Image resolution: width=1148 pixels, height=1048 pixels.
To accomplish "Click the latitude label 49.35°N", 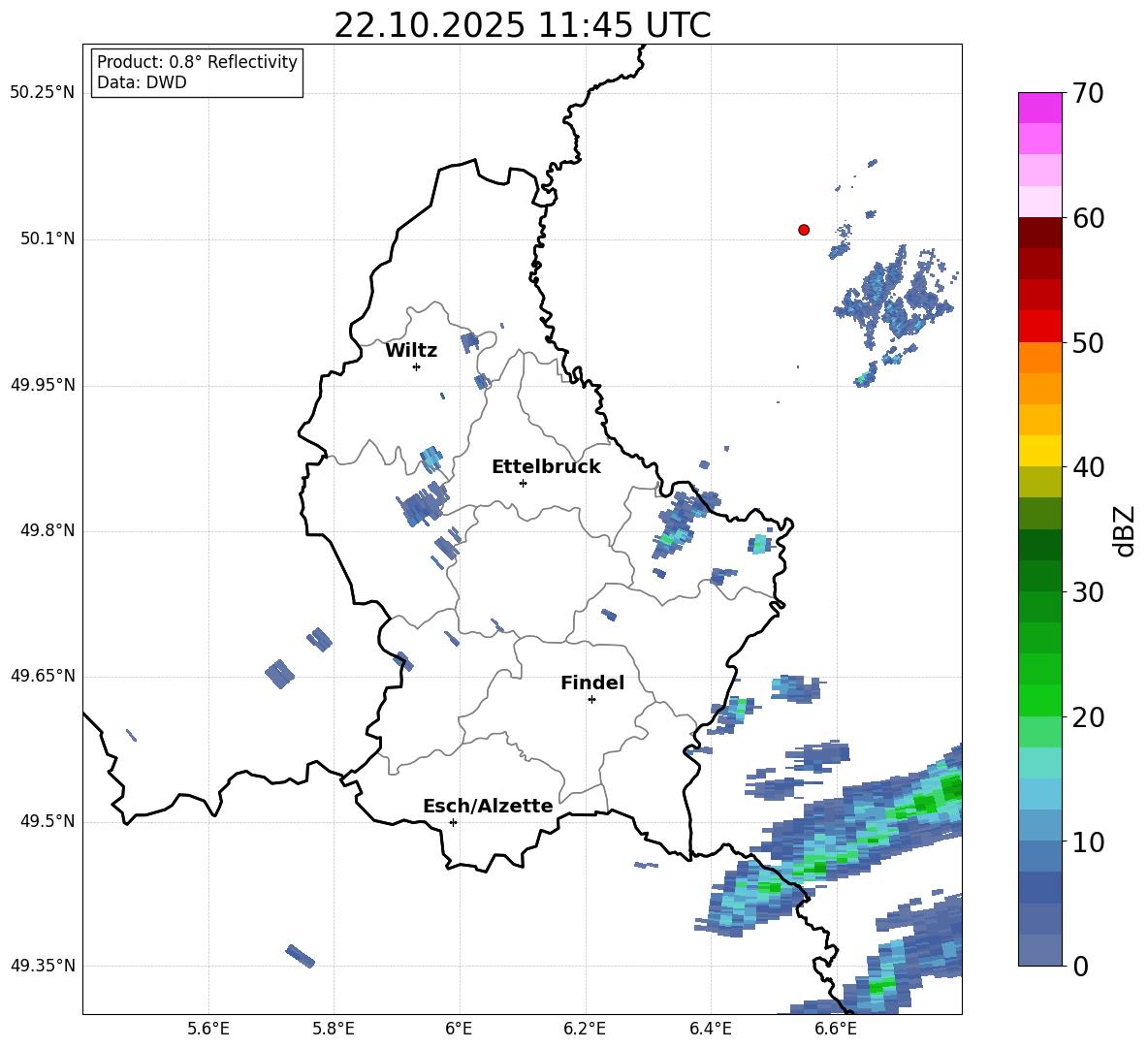I will point(43,966).
